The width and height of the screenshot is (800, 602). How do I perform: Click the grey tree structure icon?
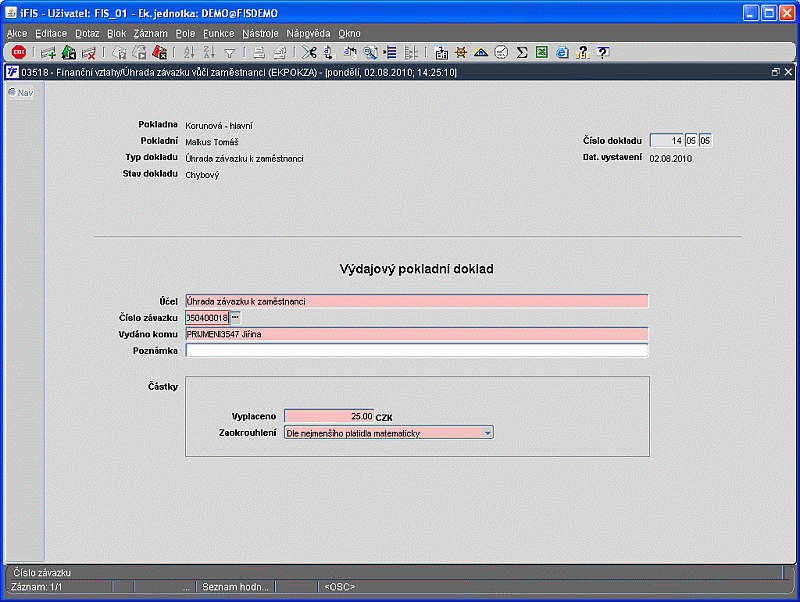coord(411,52)
